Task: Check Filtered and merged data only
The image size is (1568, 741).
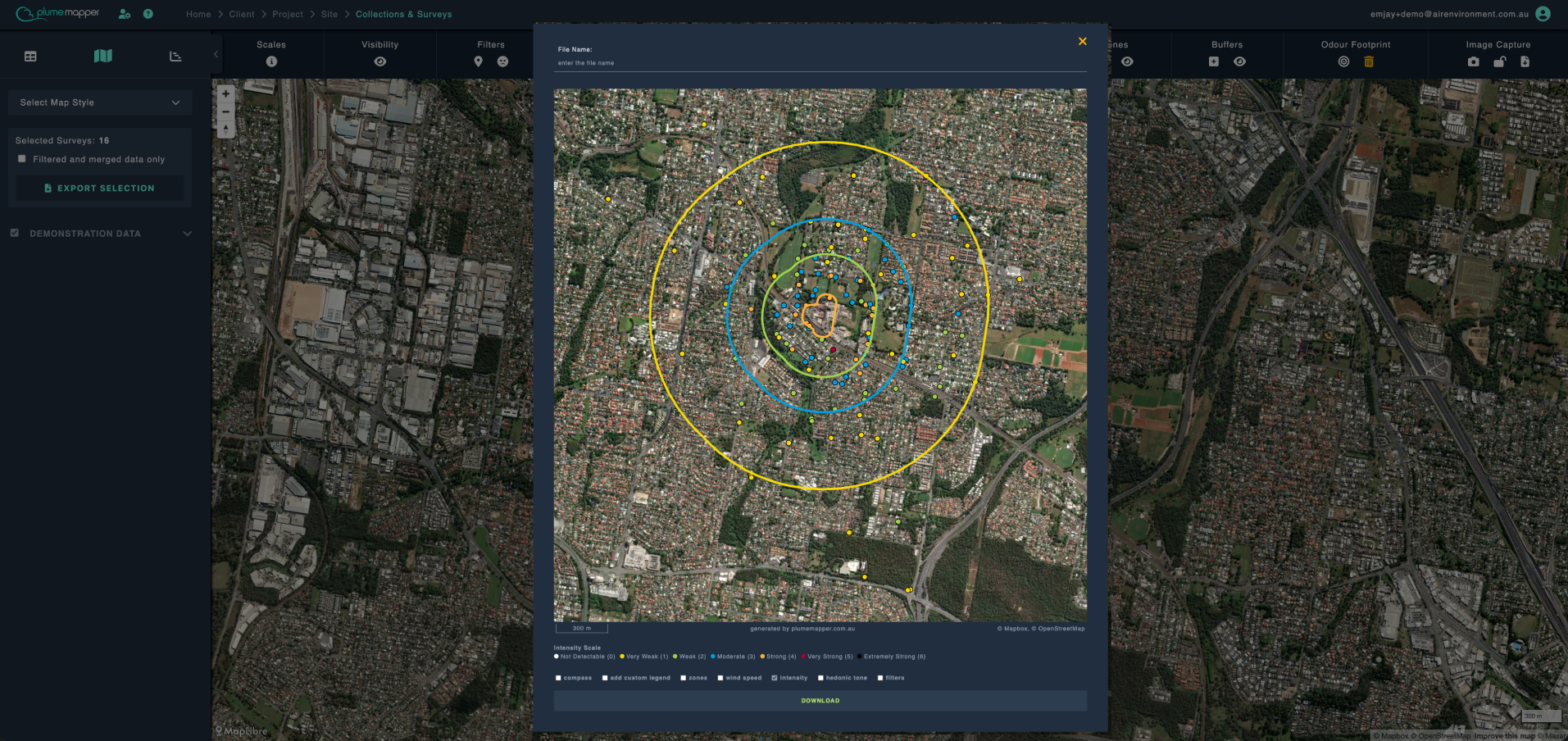Action: (22, 159)
